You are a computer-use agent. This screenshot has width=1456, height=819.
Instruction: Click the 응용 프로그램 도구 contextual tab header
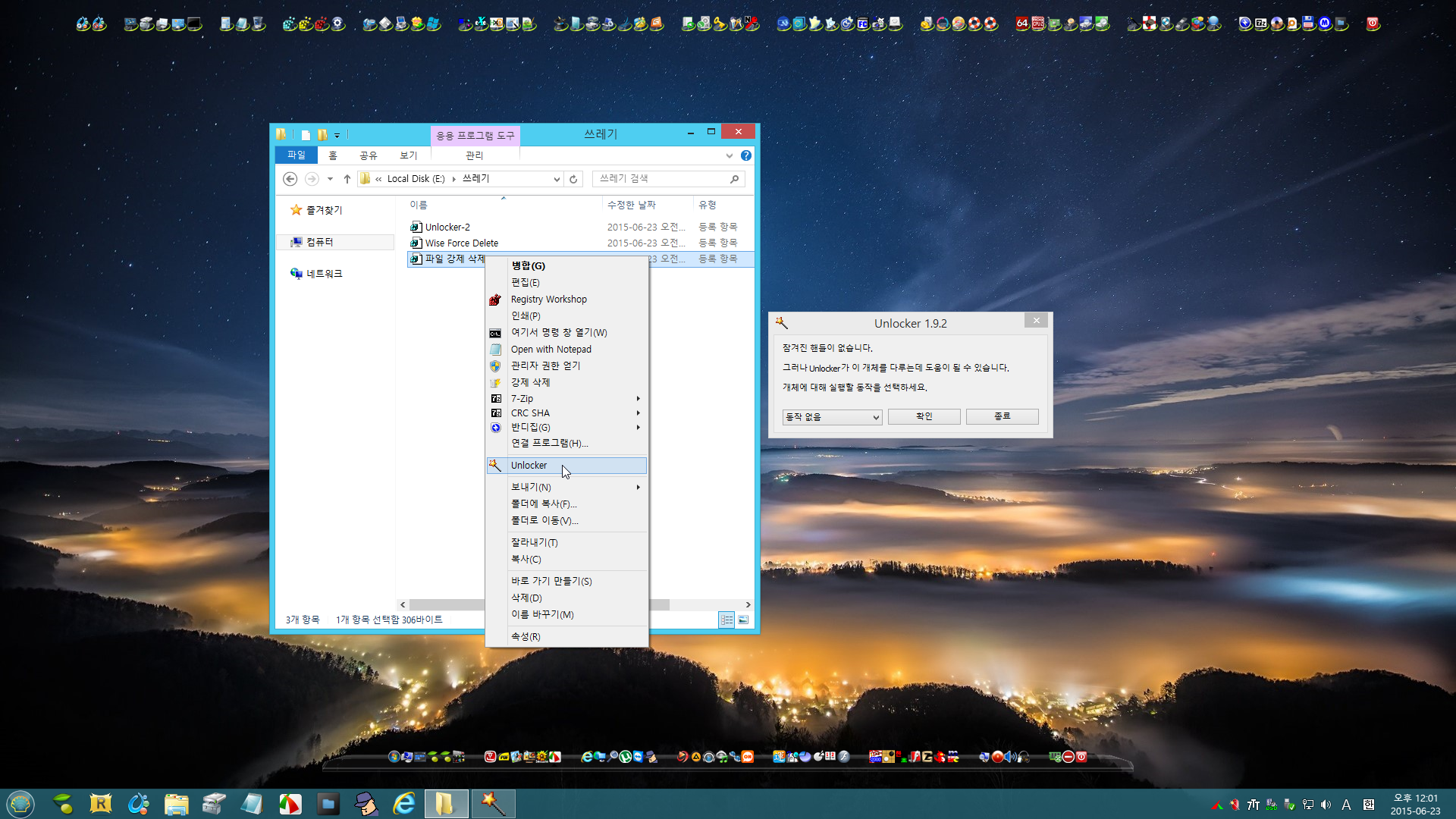pos(475,136)
